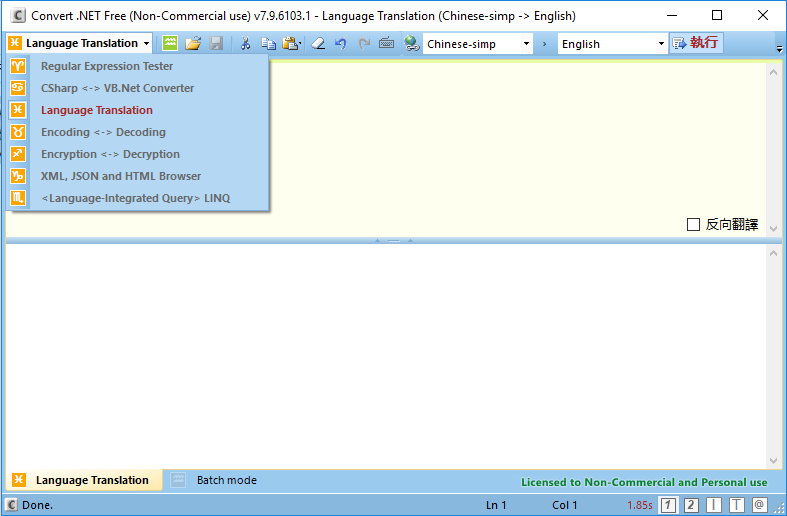Open a file with the folder icon
Image resolution: width=787 pixels, height=516 pixels.
(x=193, y=44)
